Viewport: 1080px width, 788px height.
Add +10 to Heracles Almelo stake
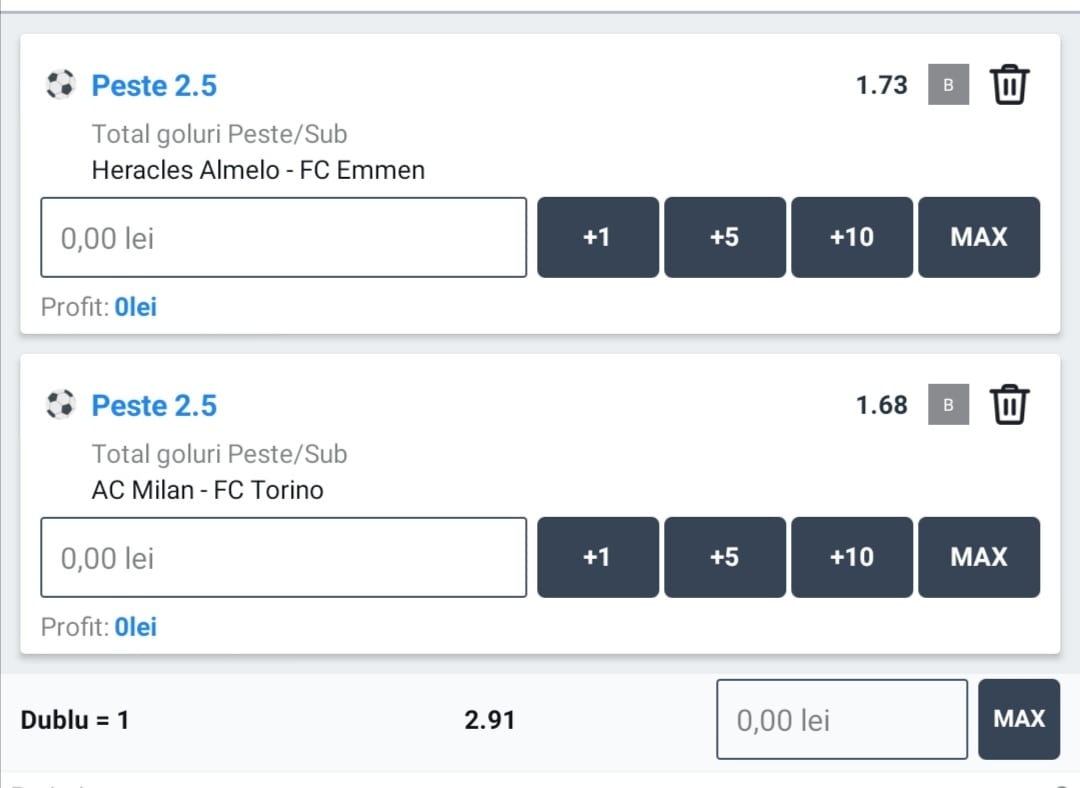(852, 237)
